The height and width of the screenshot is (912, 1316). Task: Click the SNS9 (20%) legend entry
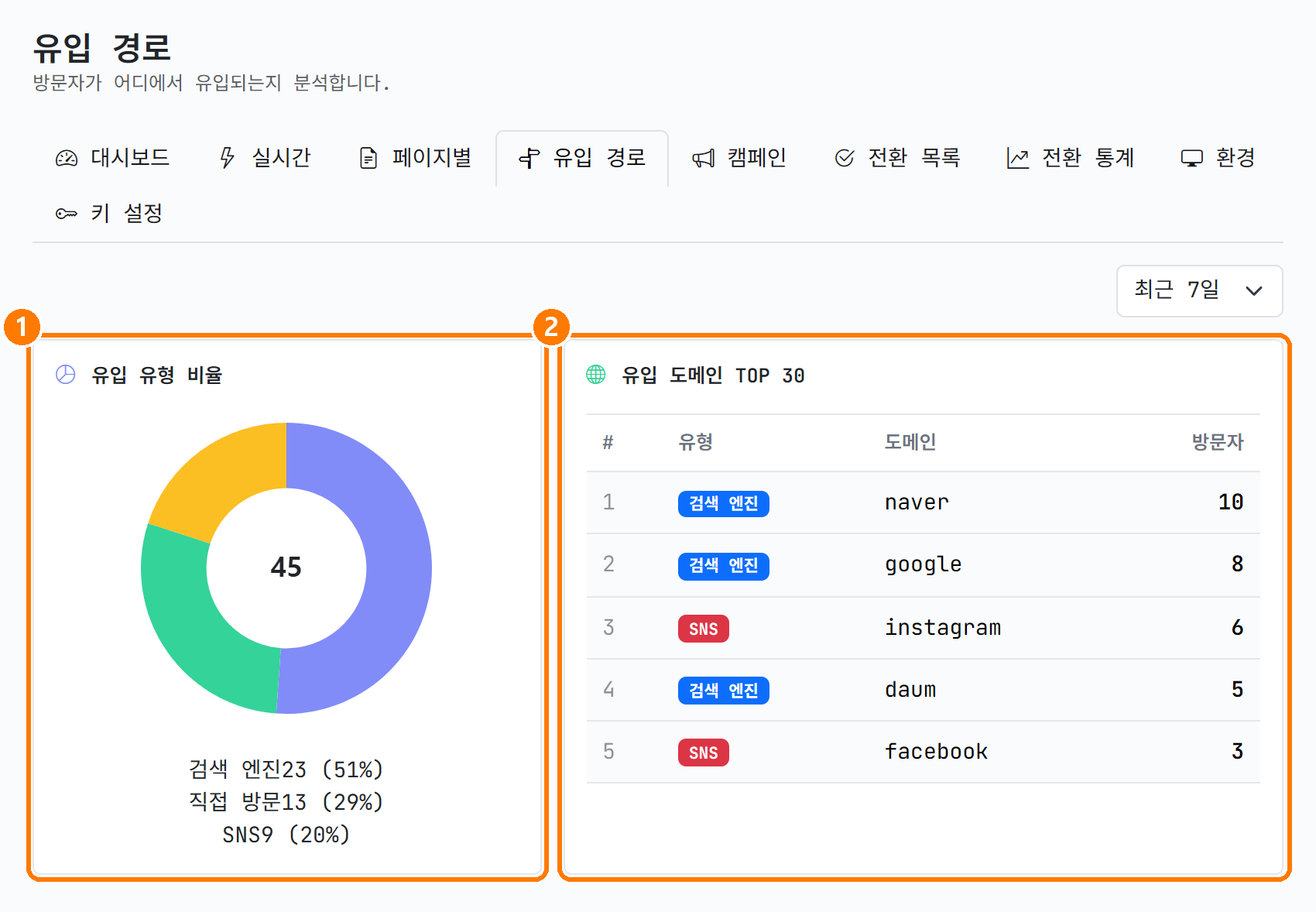(x=286, y=835)
